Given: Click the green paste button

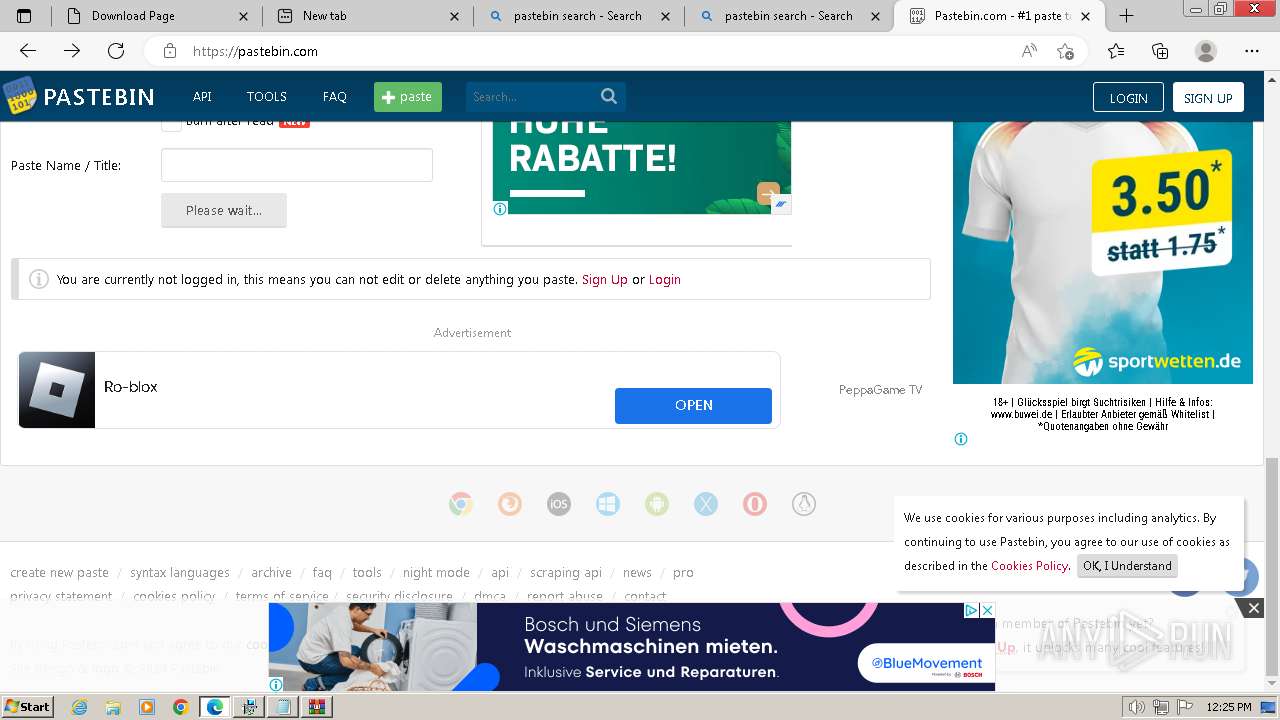Looking at the screenshot, I should tap(408, 97).
